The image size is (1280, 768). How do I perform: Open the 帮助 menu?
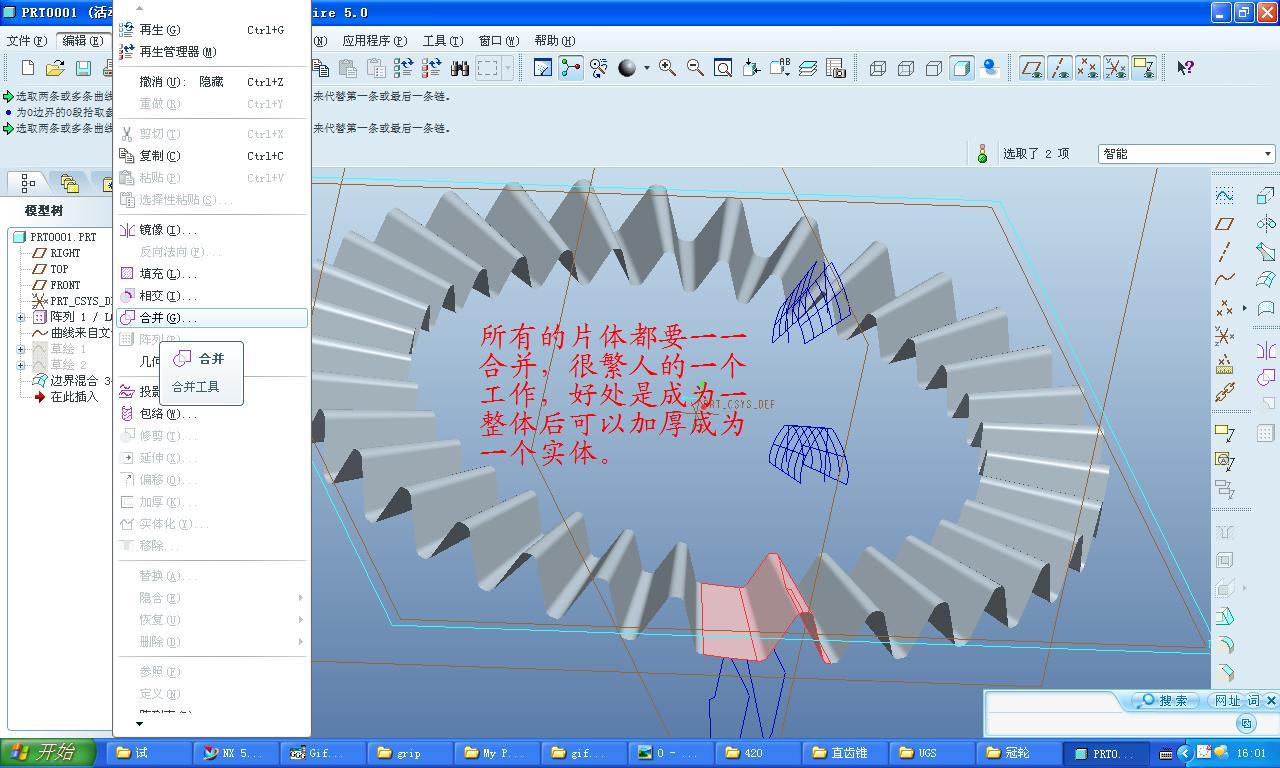pos(554,41)
